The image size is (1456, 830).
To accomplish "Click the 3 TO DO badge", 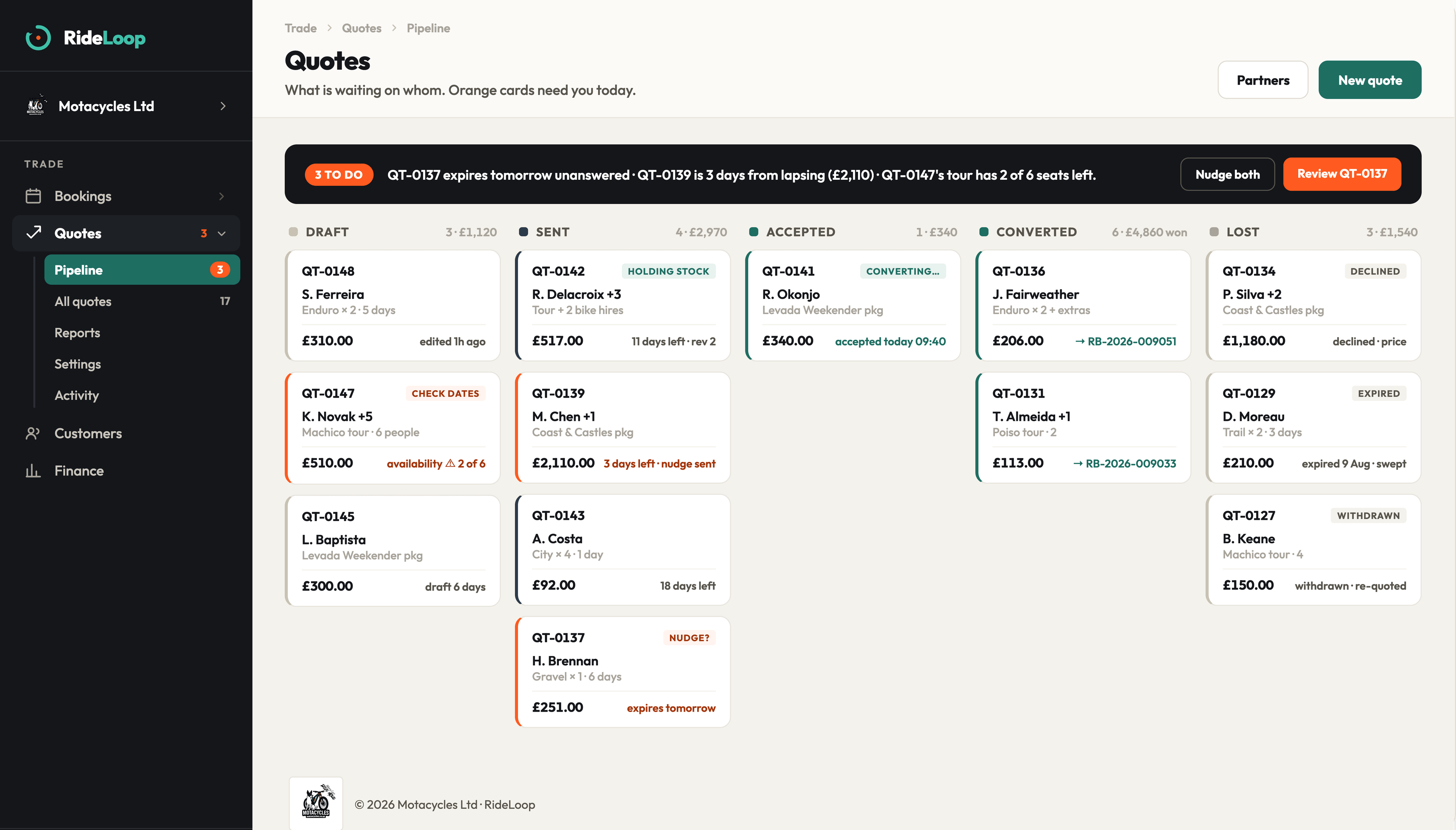I will [339, 174].
